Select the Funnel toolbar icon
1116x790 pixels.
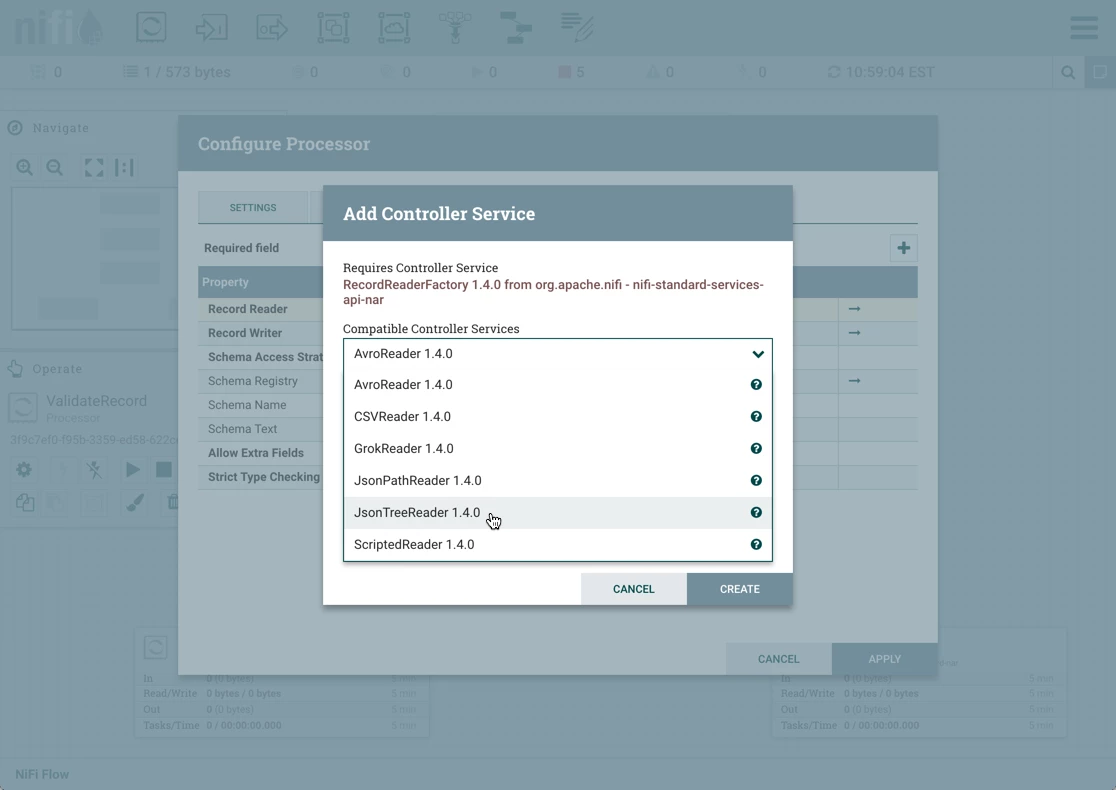[x=455, y=28]
